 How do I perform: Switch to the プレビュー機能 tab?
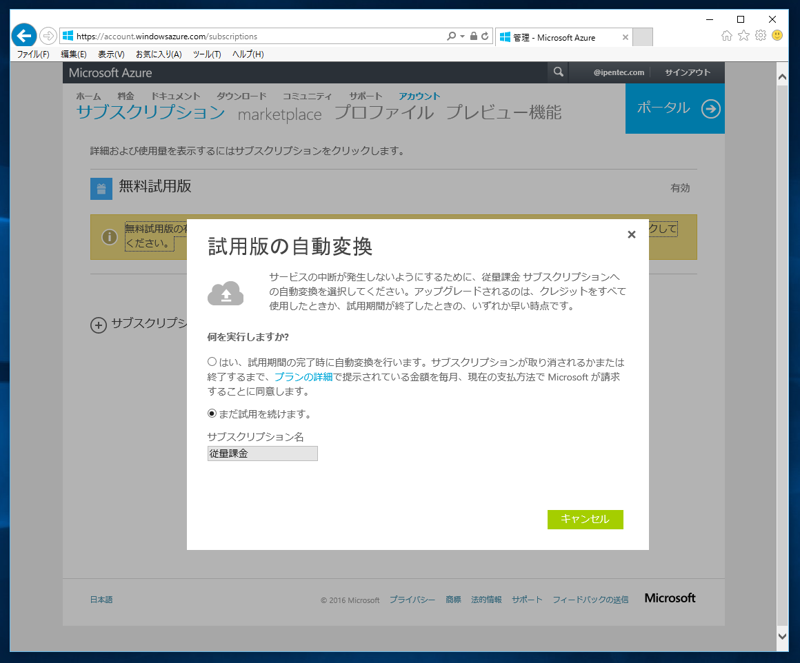point(504,112)
